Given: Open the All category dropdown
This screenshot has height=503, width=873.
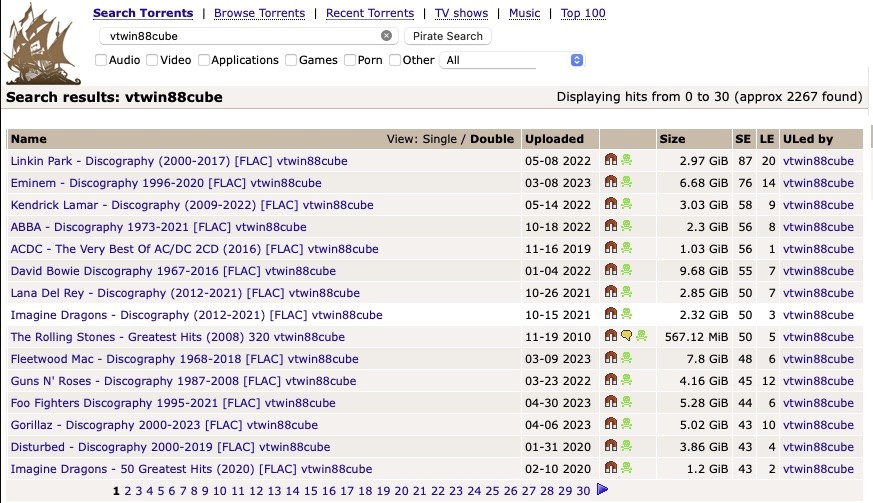Looking at the screenshot, I should click(512, 60).
